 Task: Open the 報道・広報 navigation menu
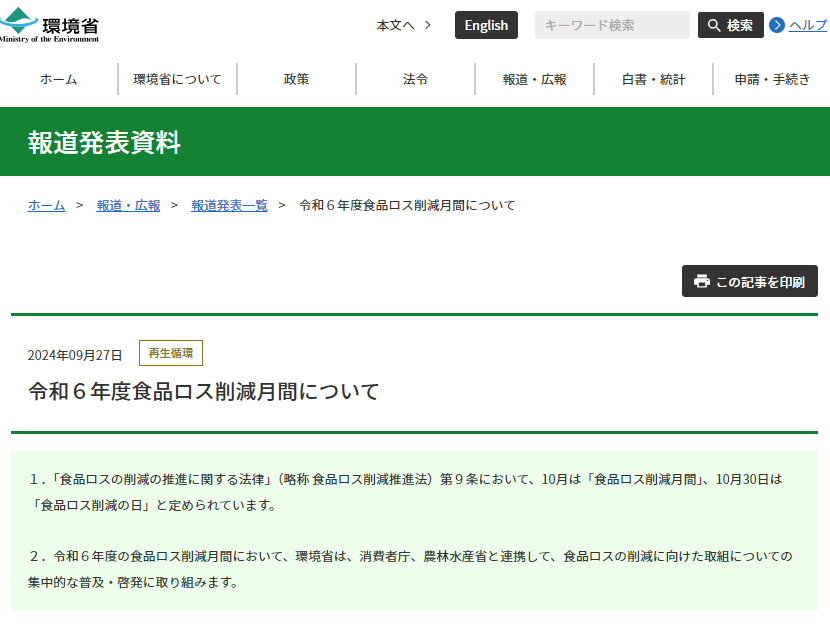pyautogui.click(x=534, y=79)
